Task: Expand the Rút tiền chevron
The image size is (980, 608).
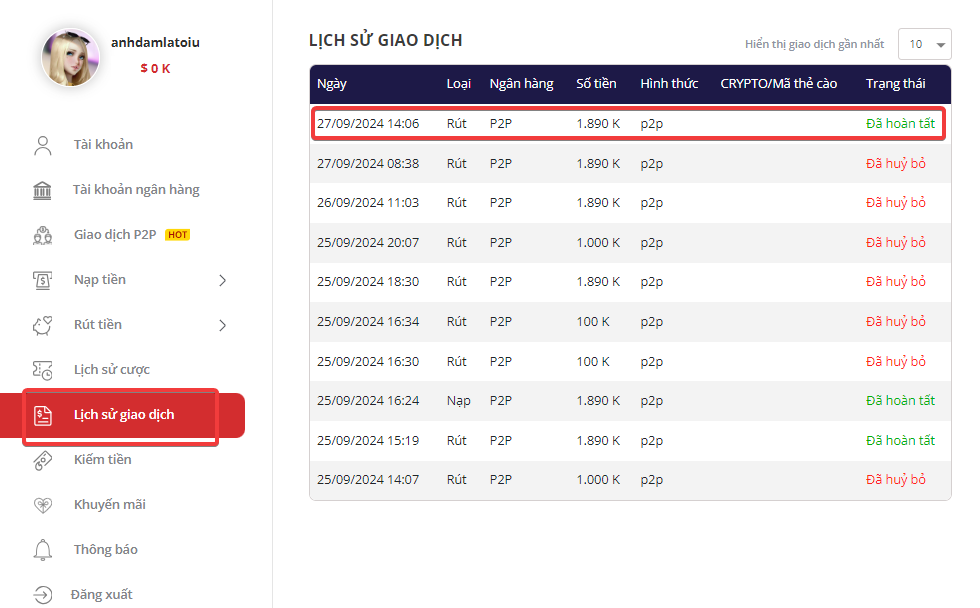Action: 222,326
